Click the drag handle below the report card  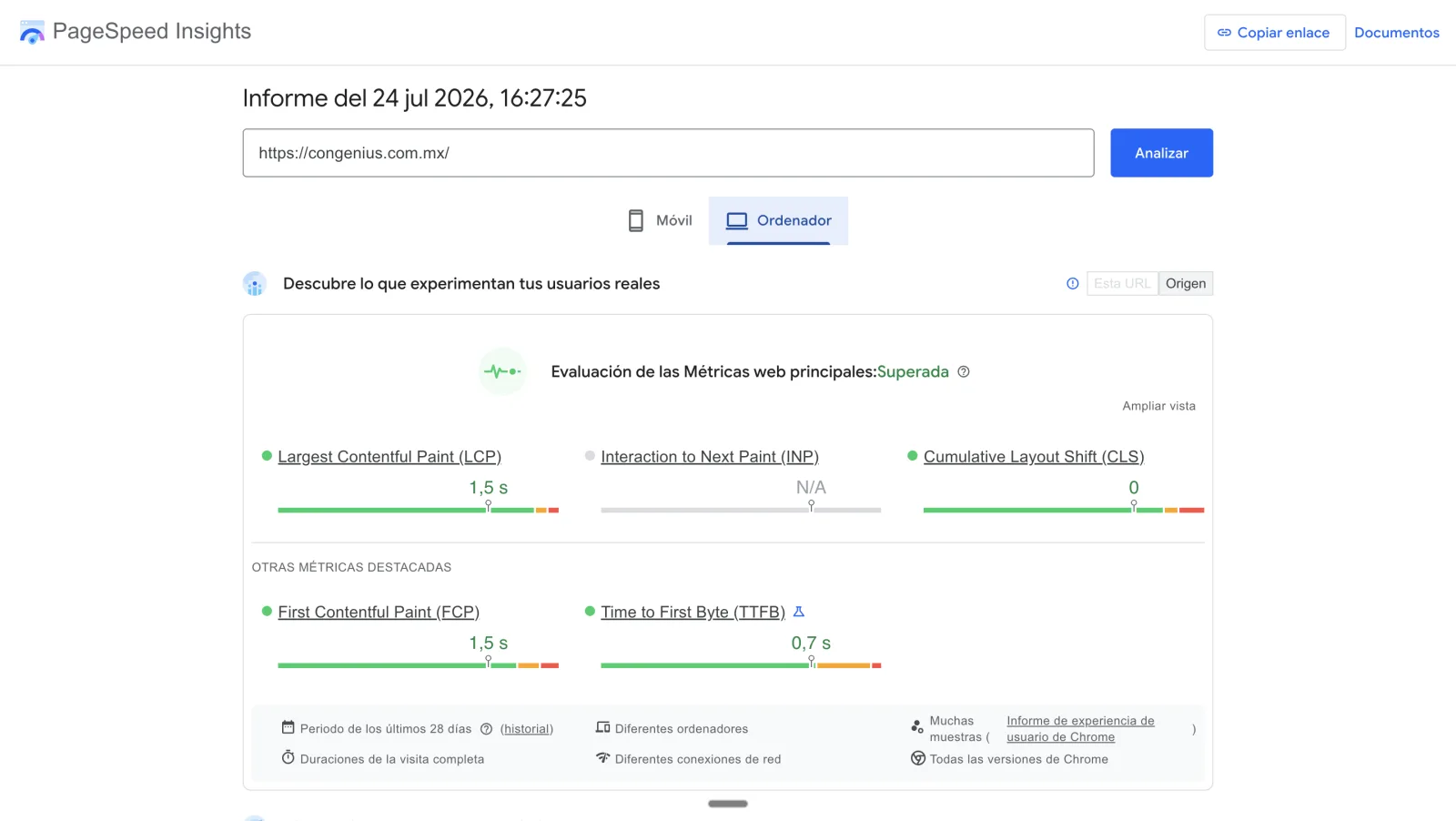pyautogui.click(x=728, y=804)
